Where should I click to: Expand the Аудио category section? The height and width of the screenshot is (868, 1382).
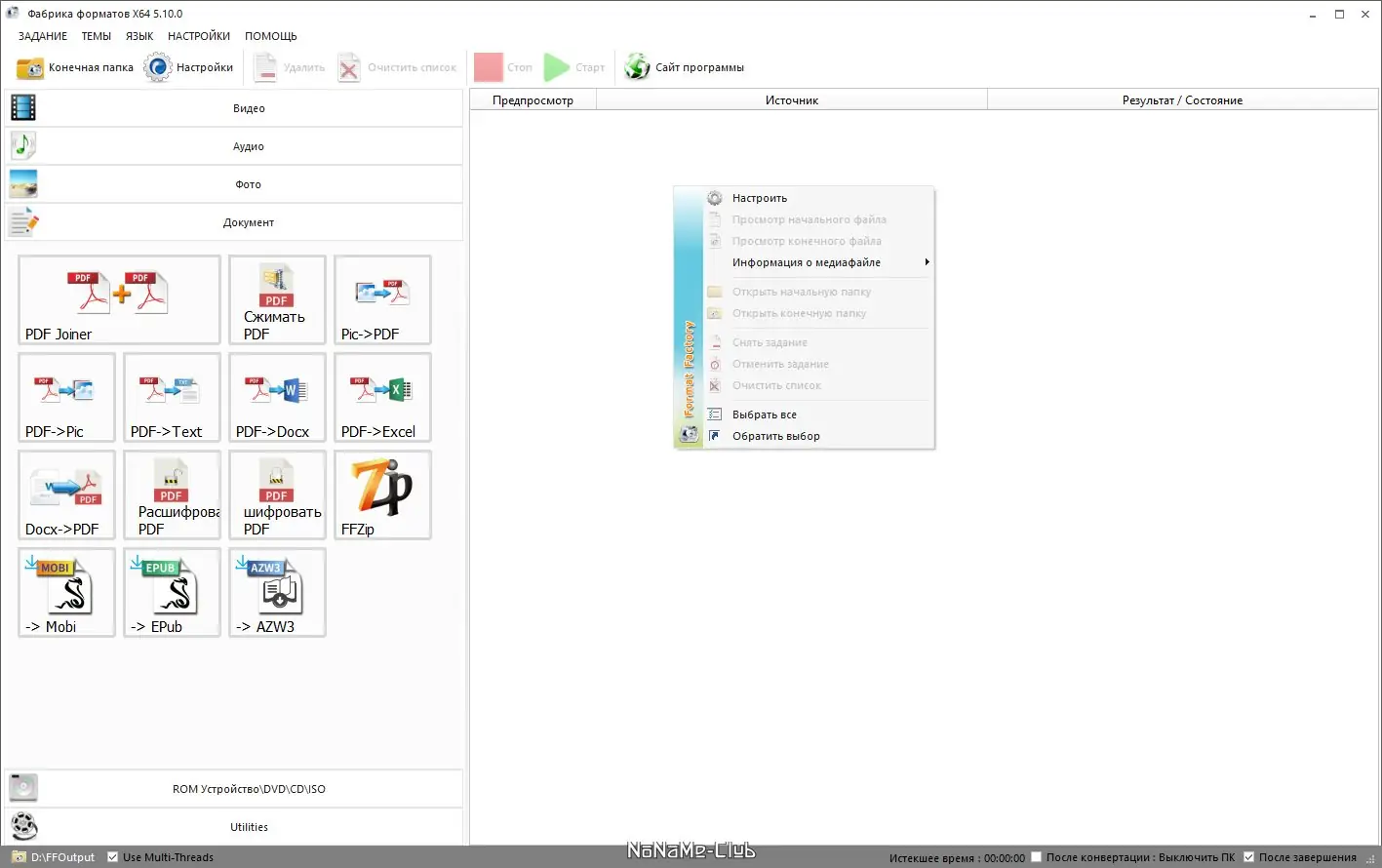click(234, 146)
